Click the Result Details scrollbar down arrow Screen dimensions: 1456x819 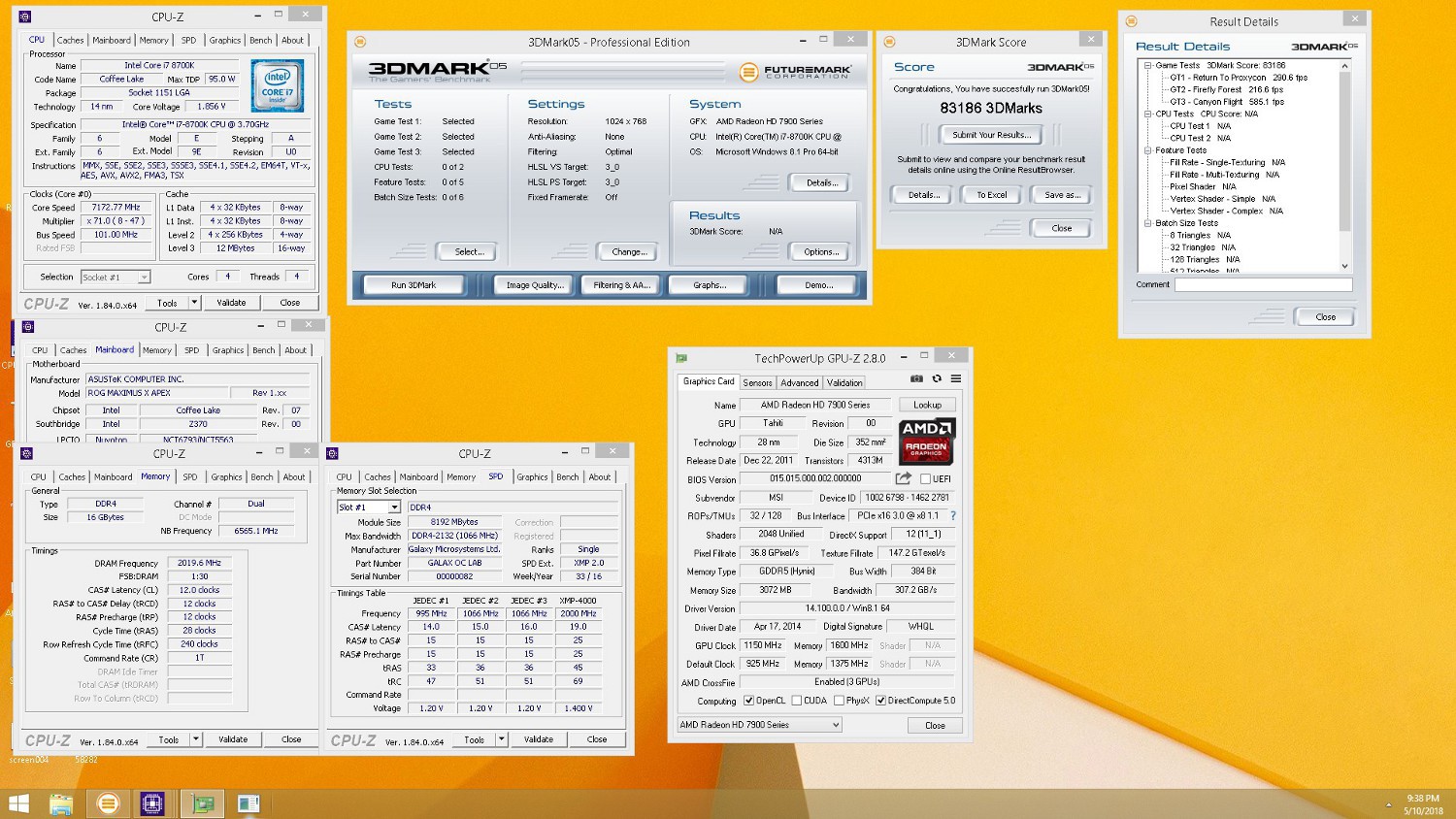(1345, 266)
